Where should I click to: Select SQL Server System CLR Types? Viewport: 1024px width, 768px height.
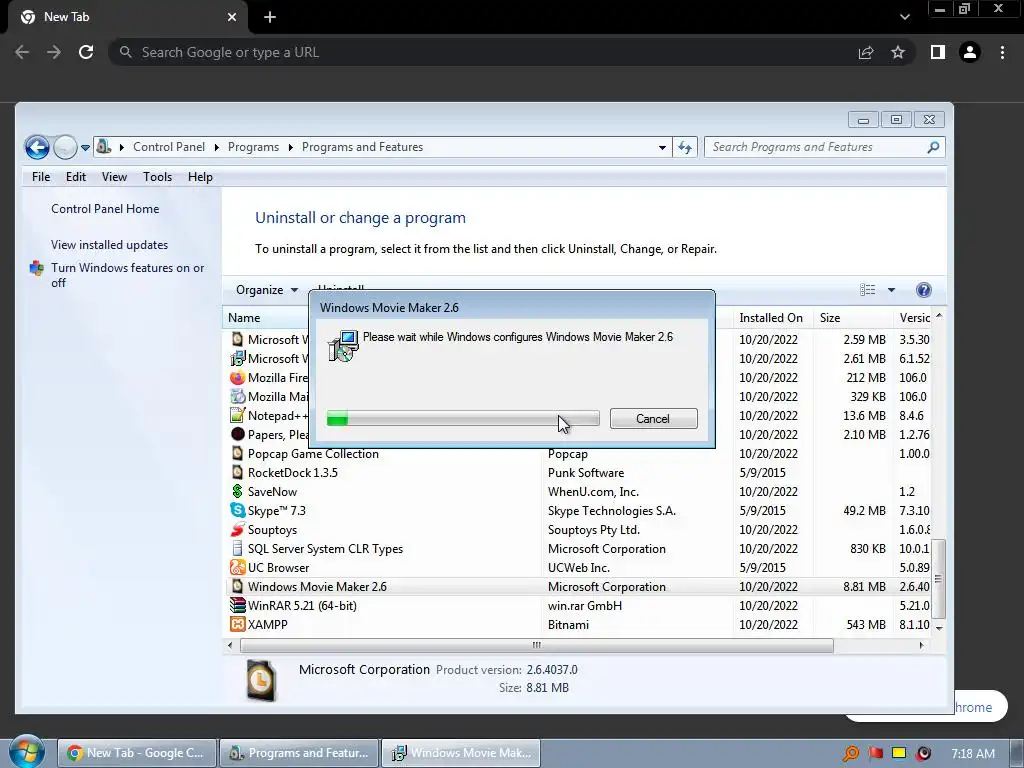(577, 549)
